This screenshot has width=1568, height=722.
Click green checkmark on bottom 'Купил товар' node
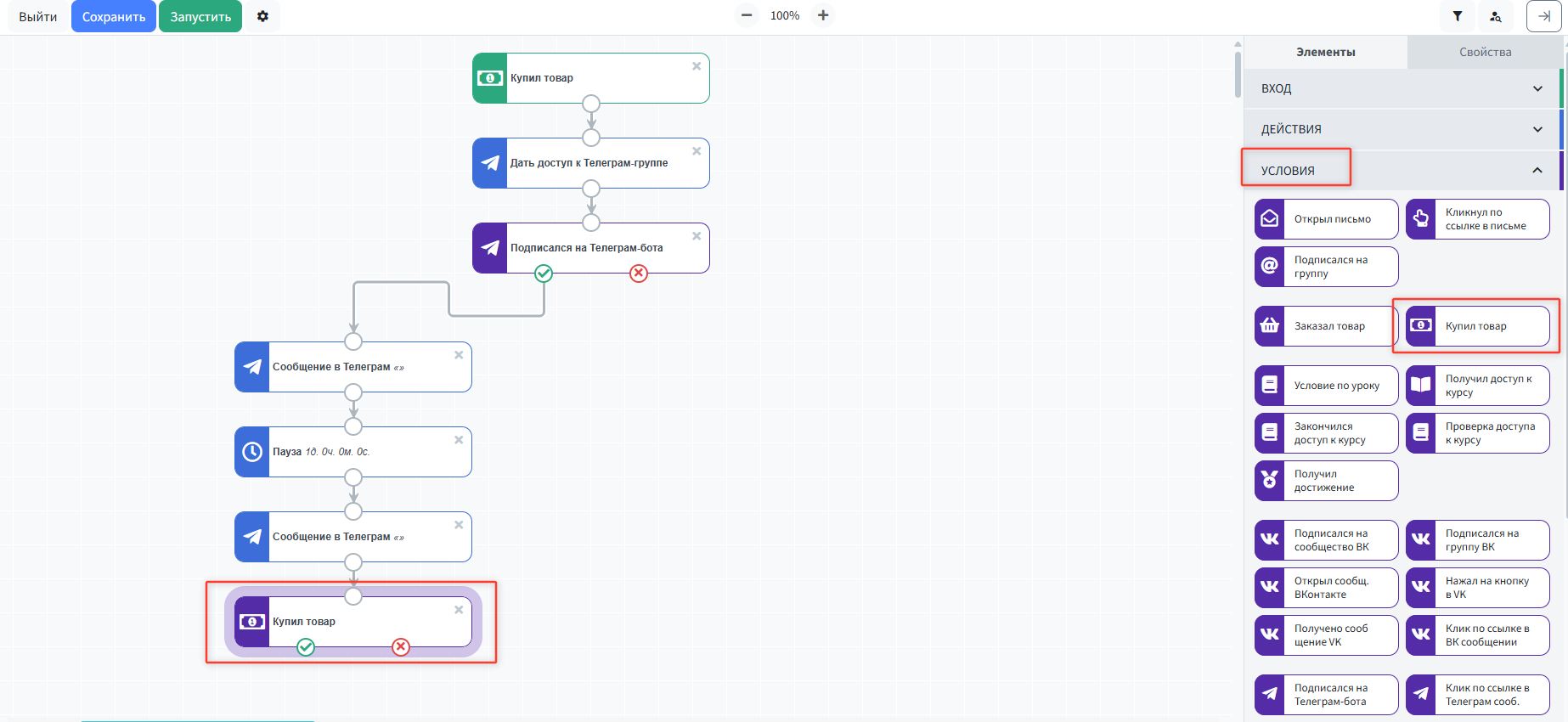point(306,647)
